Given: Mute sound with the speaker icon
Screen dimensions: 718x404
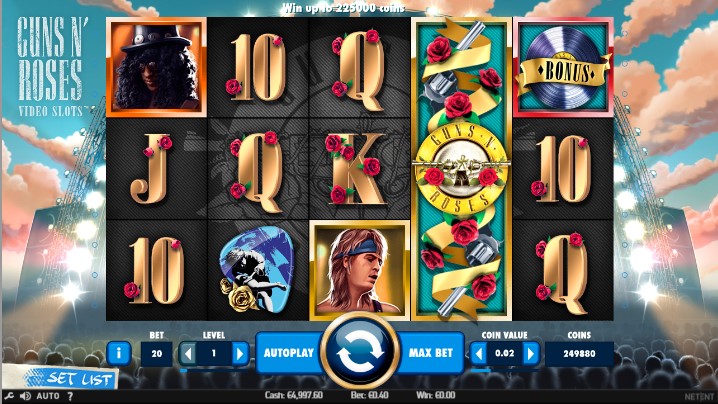Looking at the screenshot, I should tap(26, 396).
